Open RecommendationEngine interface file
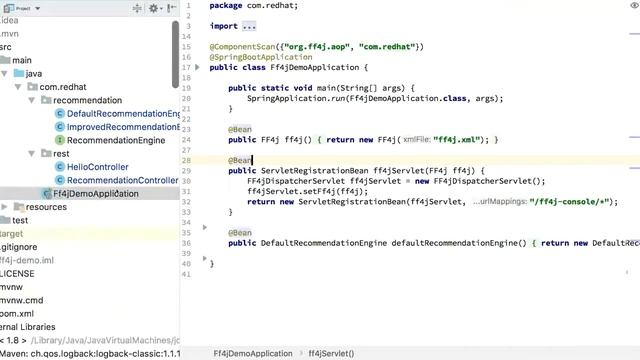 click(x=116, y=140)
